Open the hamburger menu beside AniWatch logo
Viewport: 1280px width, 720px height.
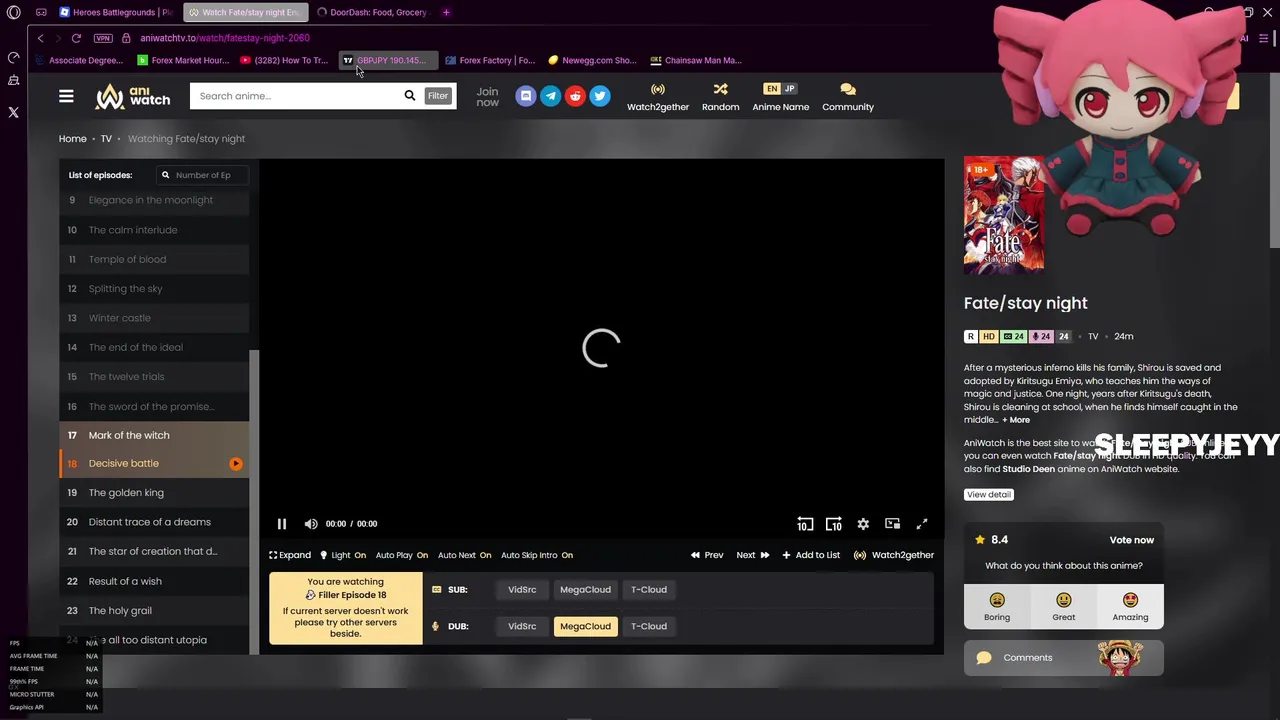click(x=66, y=96)
